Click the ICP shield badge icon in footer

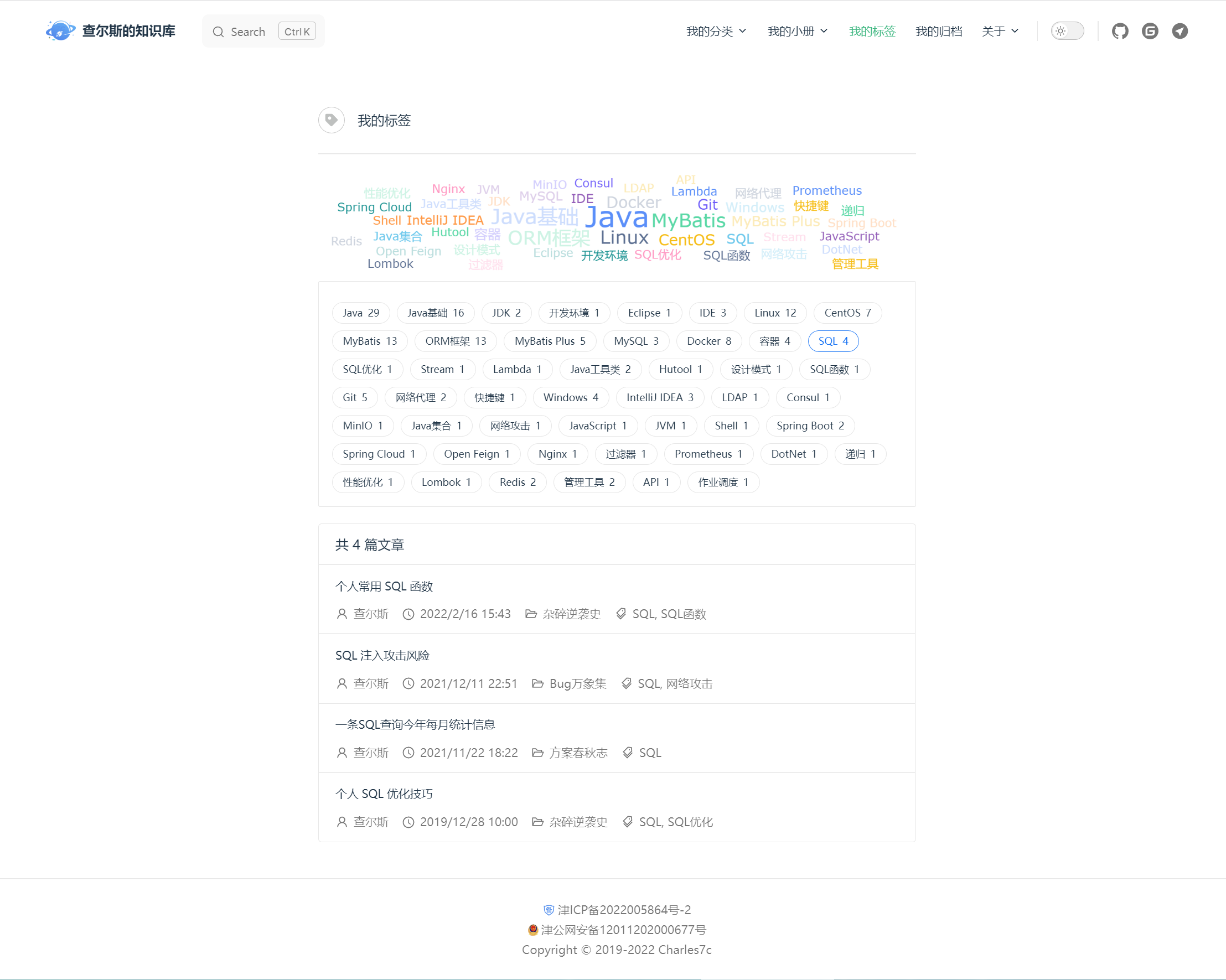pyautogui.click(x=548, y=910)
